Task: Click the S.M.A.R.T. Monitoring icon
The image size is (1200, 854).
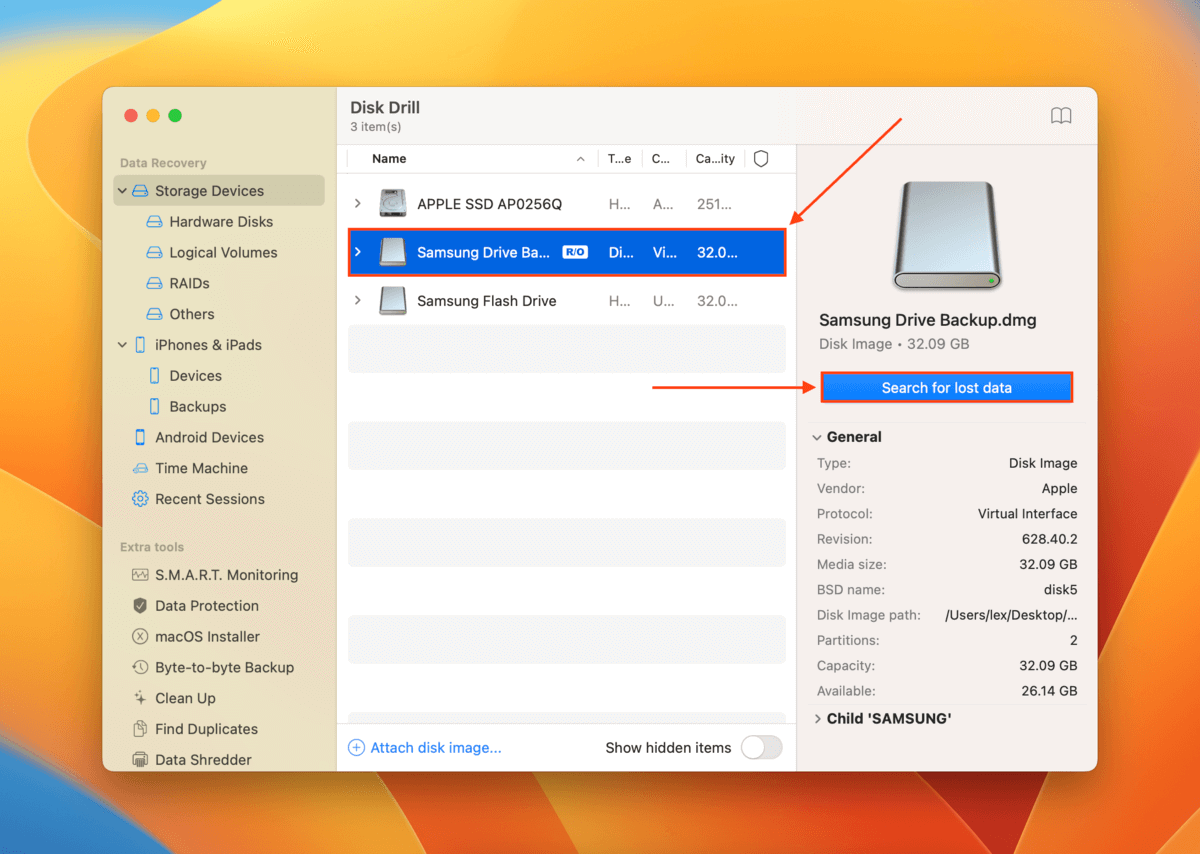Action: [140, 575]
